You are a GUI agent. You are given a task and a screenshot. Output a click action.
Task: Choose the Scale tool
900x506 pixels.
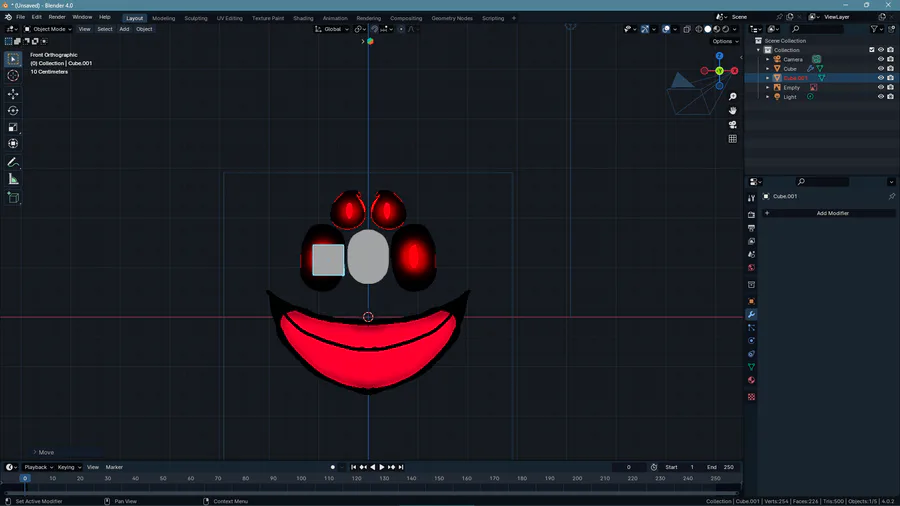click(x=13, y=128)
